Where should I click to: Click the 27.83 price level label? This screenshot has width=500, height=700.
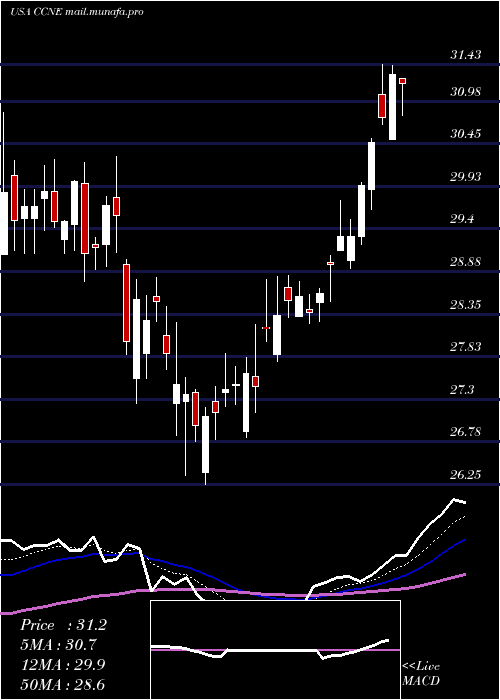pyautogui.click(x=466, y=346)
